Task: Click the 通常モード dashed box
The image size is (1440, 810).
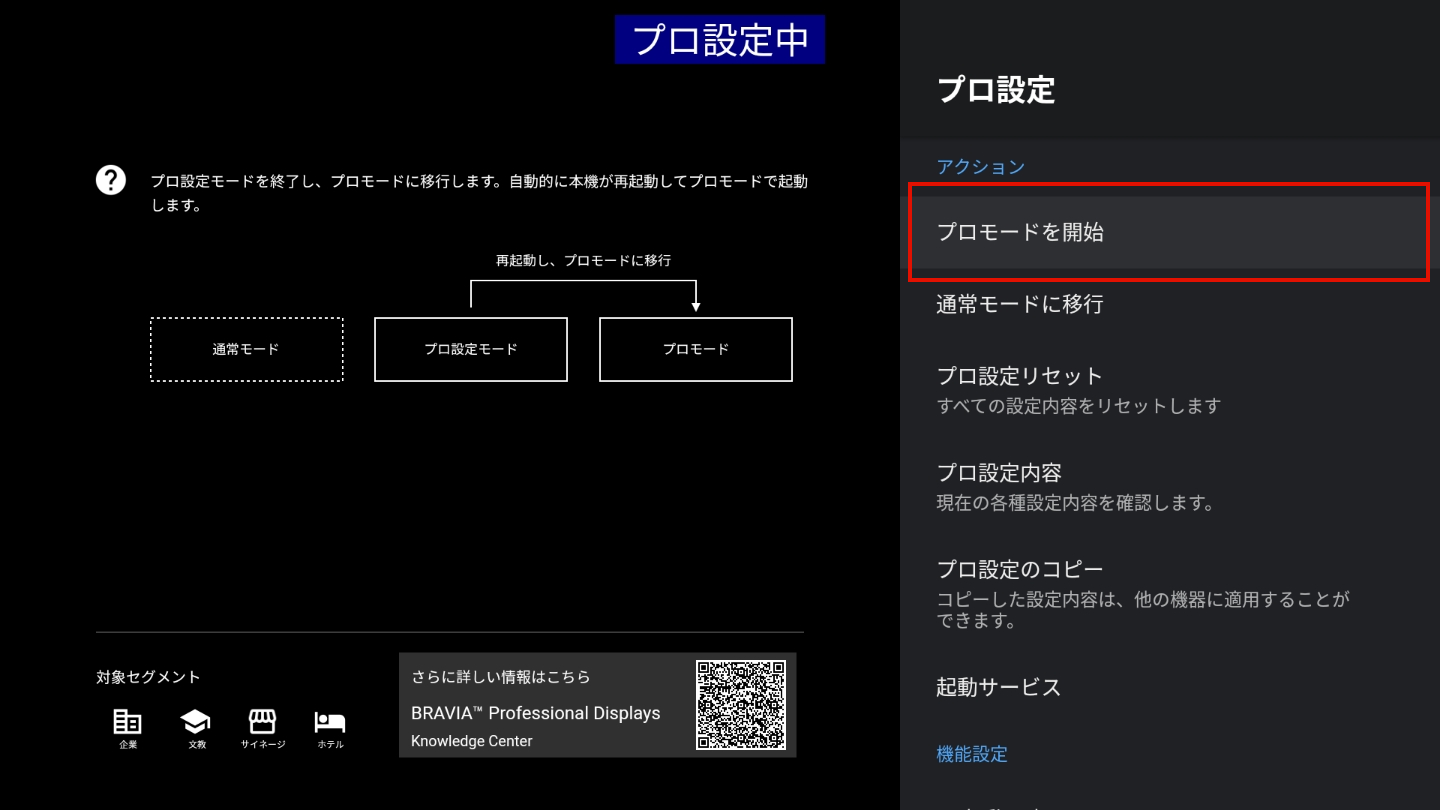Action: [x=246, y=349]
